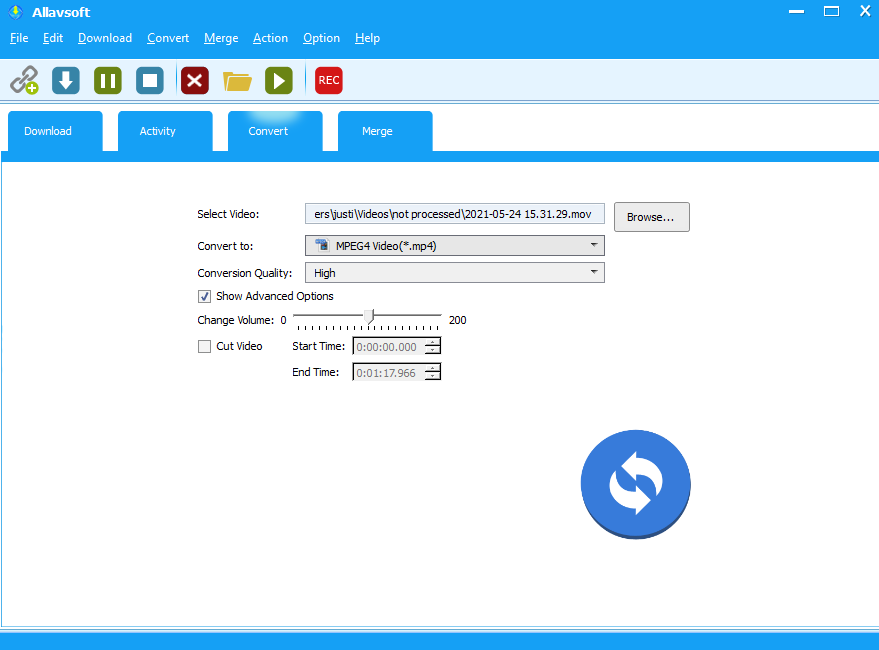Click the paste URL link icon

(x=24, y=80)
